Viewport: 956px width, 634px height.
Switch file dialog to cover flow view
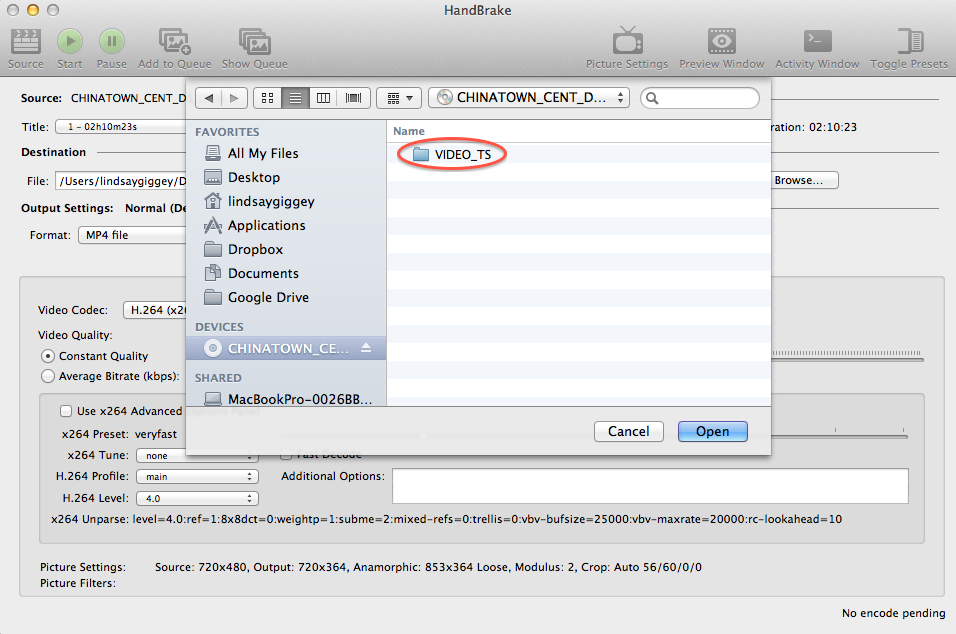pyautogui.click(x=354, y=98)
